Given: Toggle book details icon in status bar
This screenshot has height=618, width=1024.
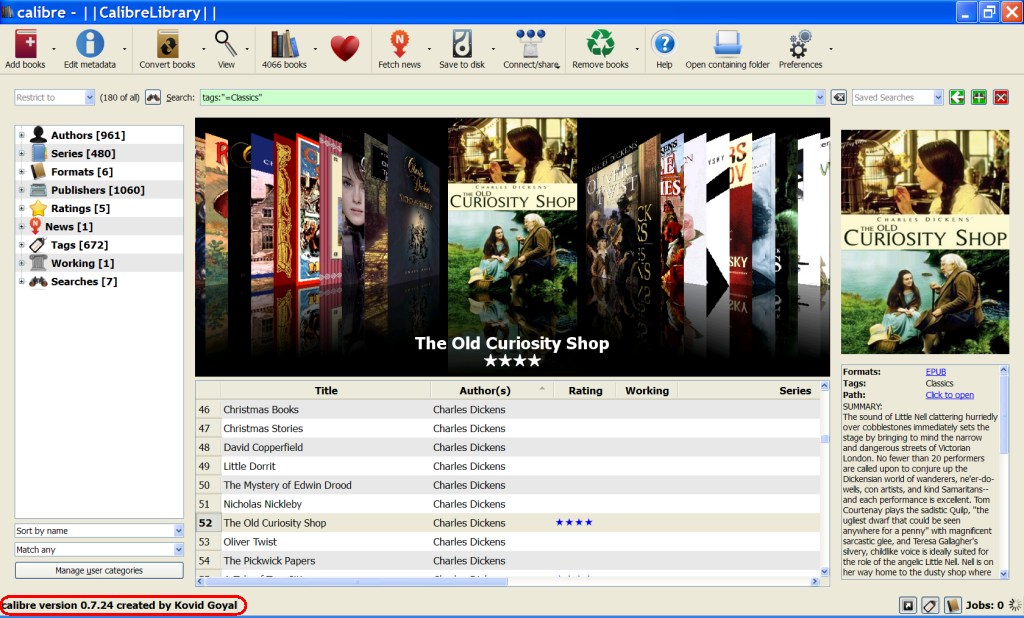Looking at the screenshot, I should click(x=953, y=606).
